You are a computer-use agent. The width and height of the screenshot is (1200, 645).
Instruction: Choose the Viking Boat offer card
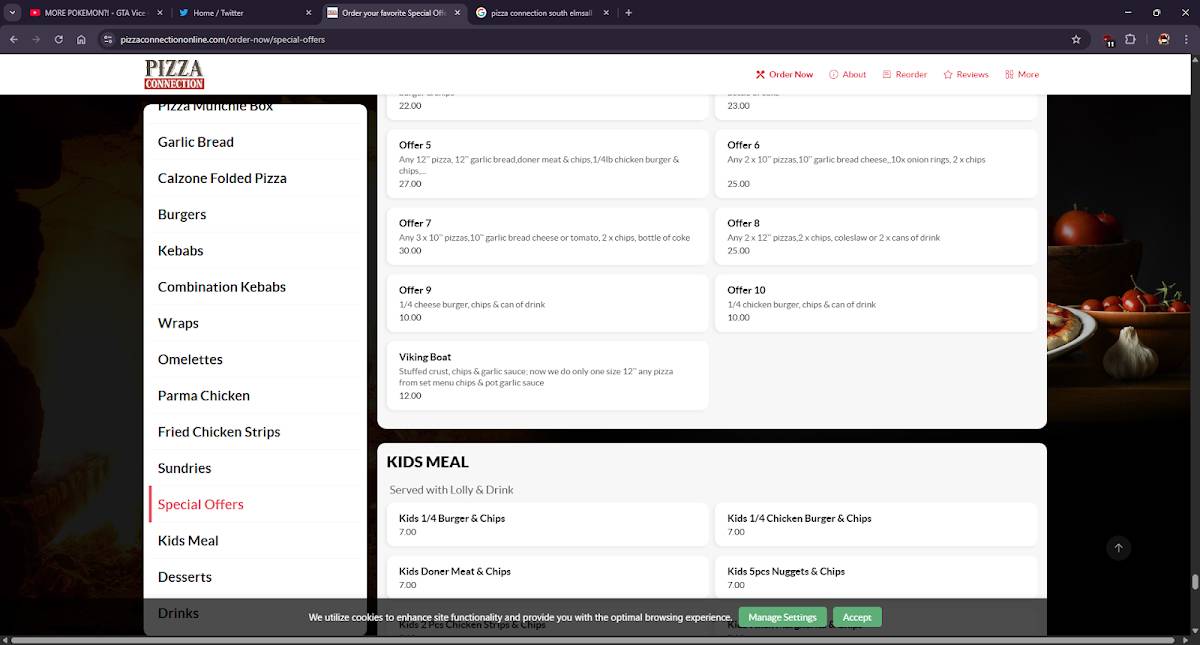(548, 376)
